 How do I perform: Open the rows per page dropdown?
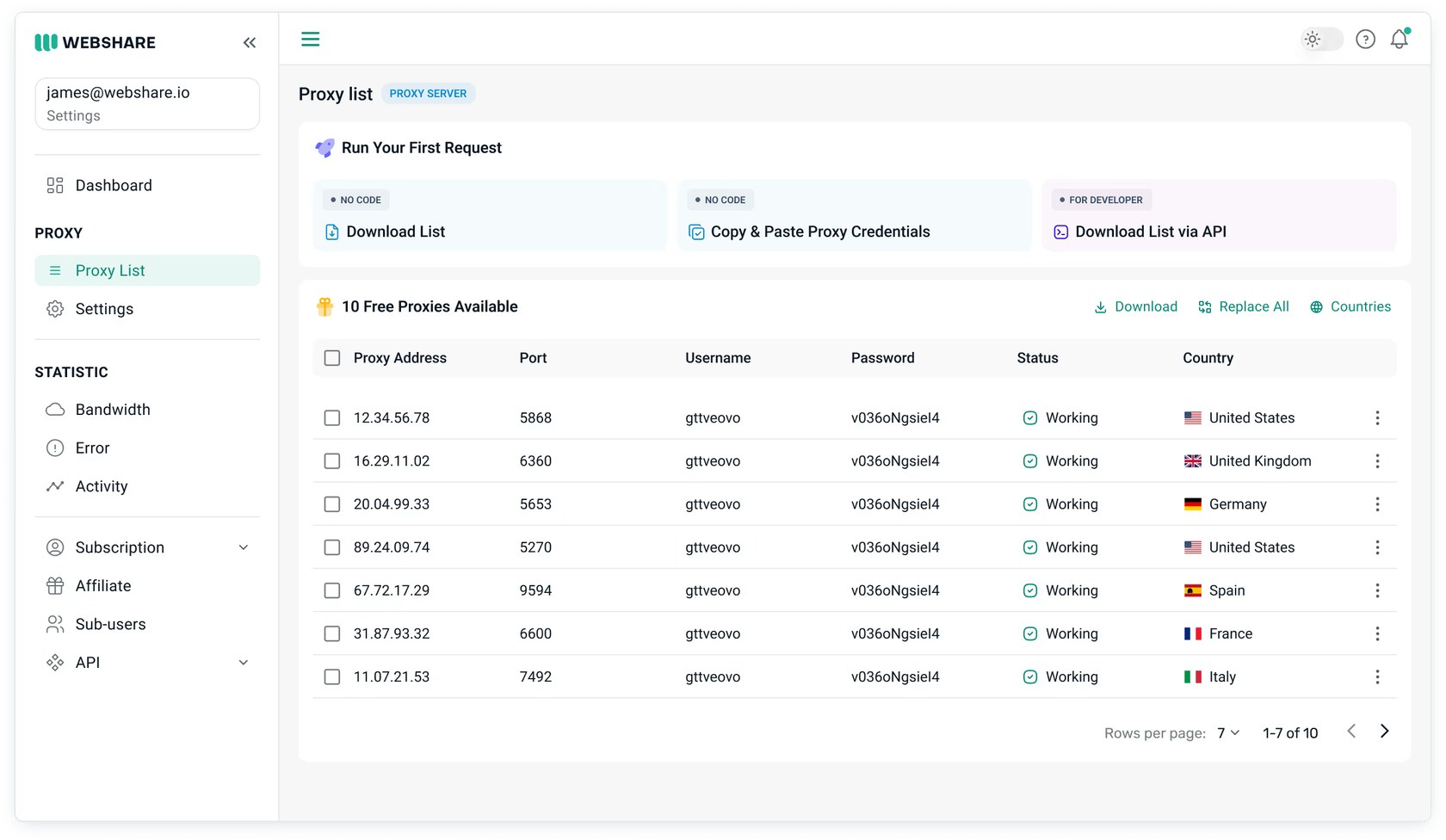1228,732
